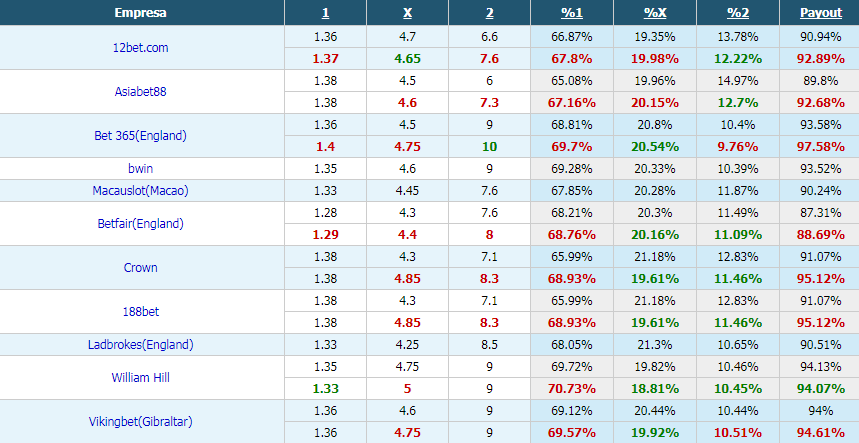
Task: Open the Betfair(England) link
Action: click(140, 223)
